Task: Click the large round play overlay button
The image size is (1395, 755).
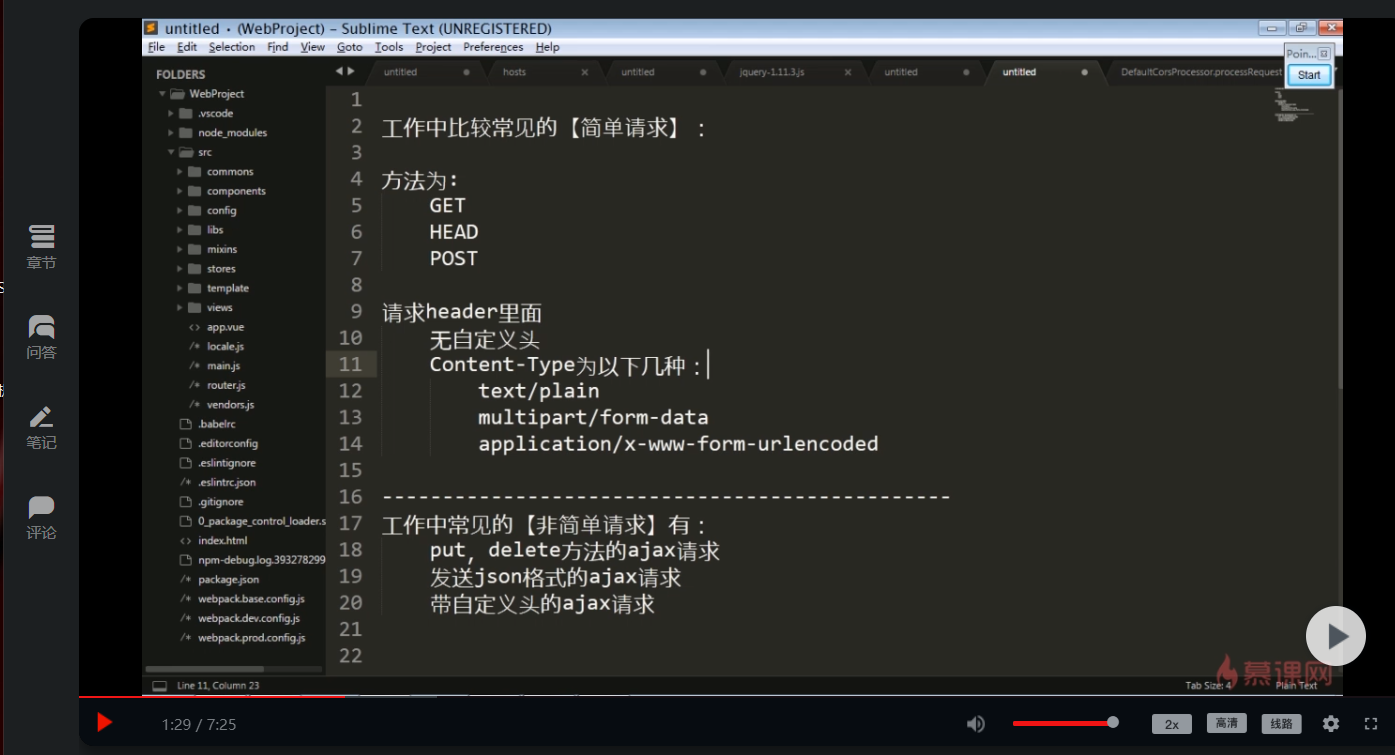Action: (1335, 636)
